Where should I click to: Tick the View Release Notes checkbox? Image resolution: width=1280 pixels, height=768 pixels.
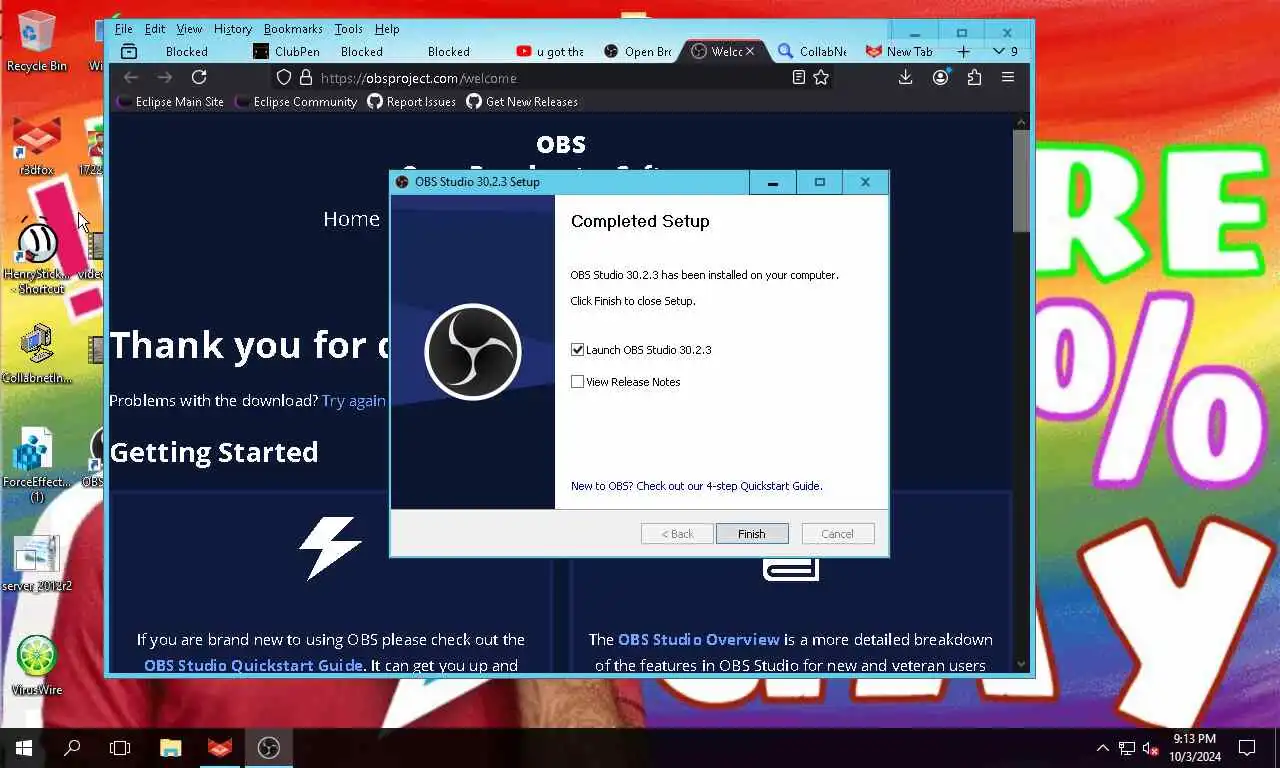pos(577,381)
